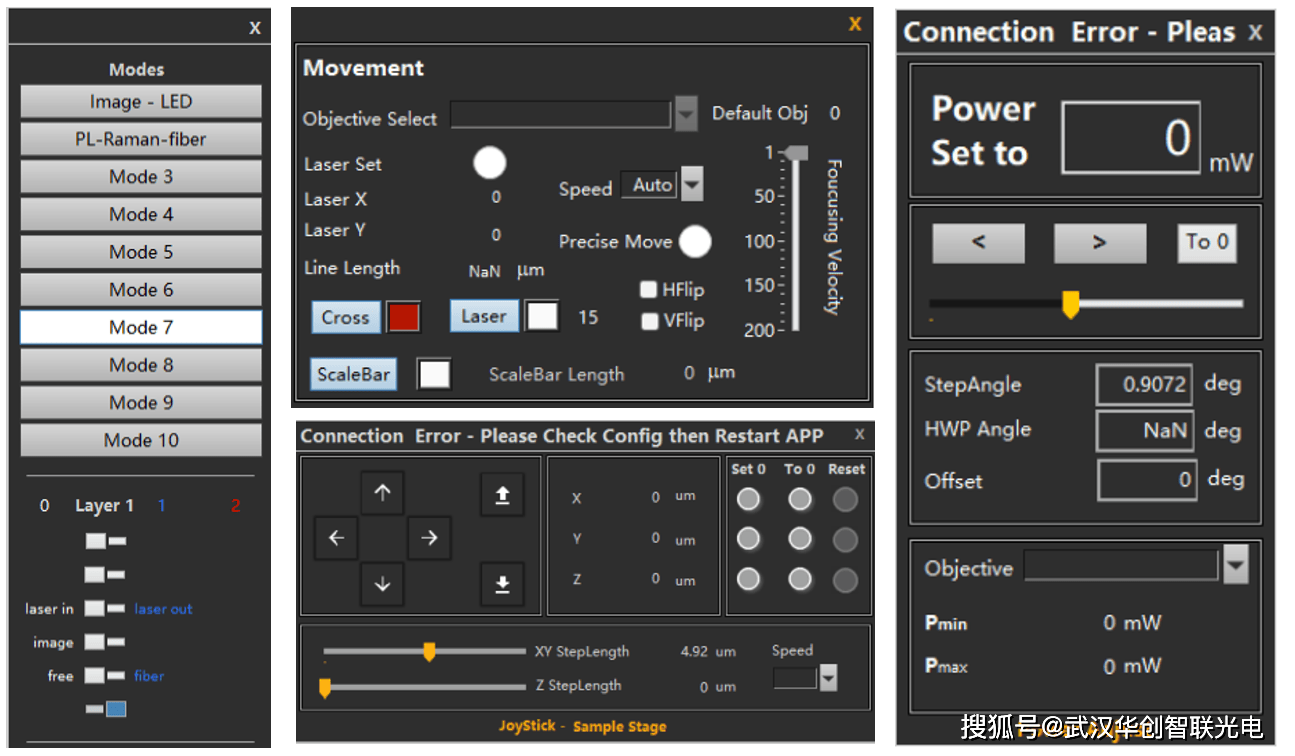The height and width of the screenshot is (756, 1295).
Task: Enable the VFlip checkbox
Action: click(650, 321)
